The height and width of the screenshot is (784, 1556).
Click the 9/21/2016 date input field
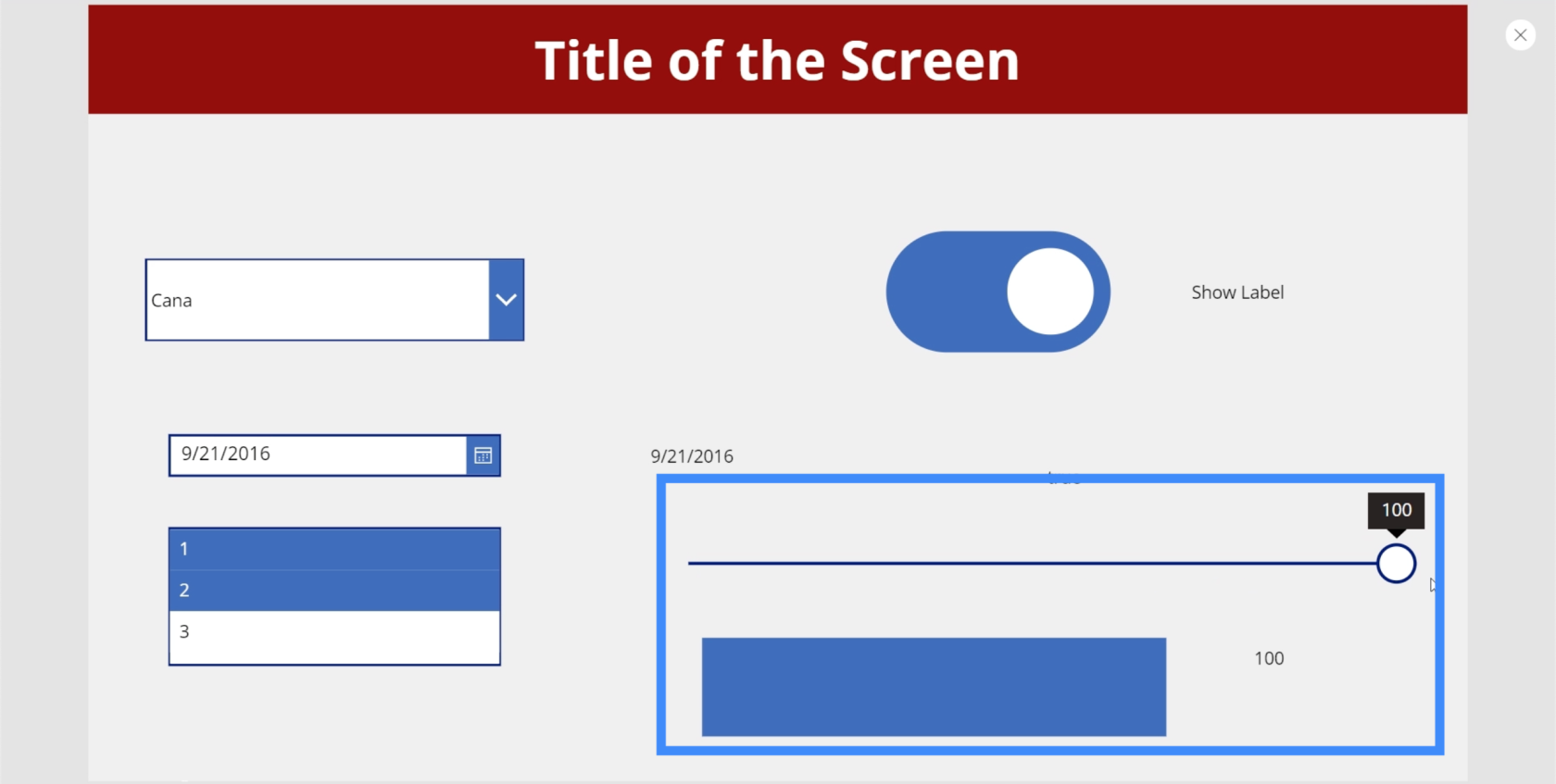(318, 454)
